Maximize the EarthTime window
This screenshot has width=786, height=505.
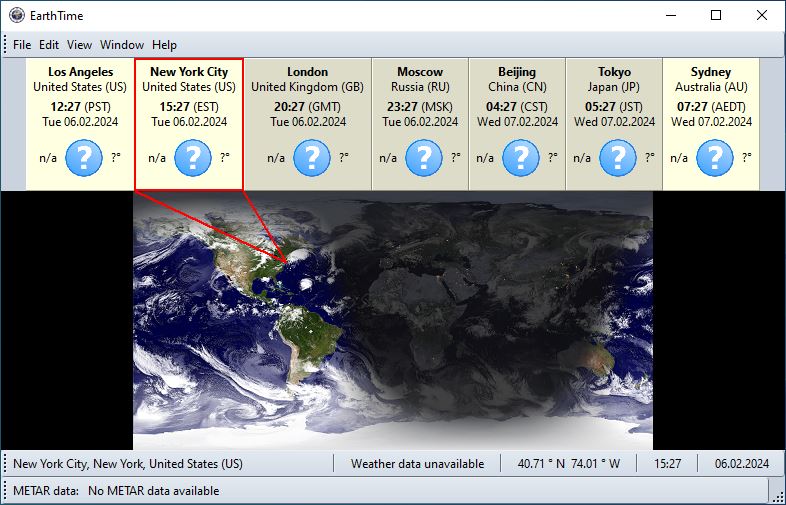pyautogui.click(x=716, y=16)
